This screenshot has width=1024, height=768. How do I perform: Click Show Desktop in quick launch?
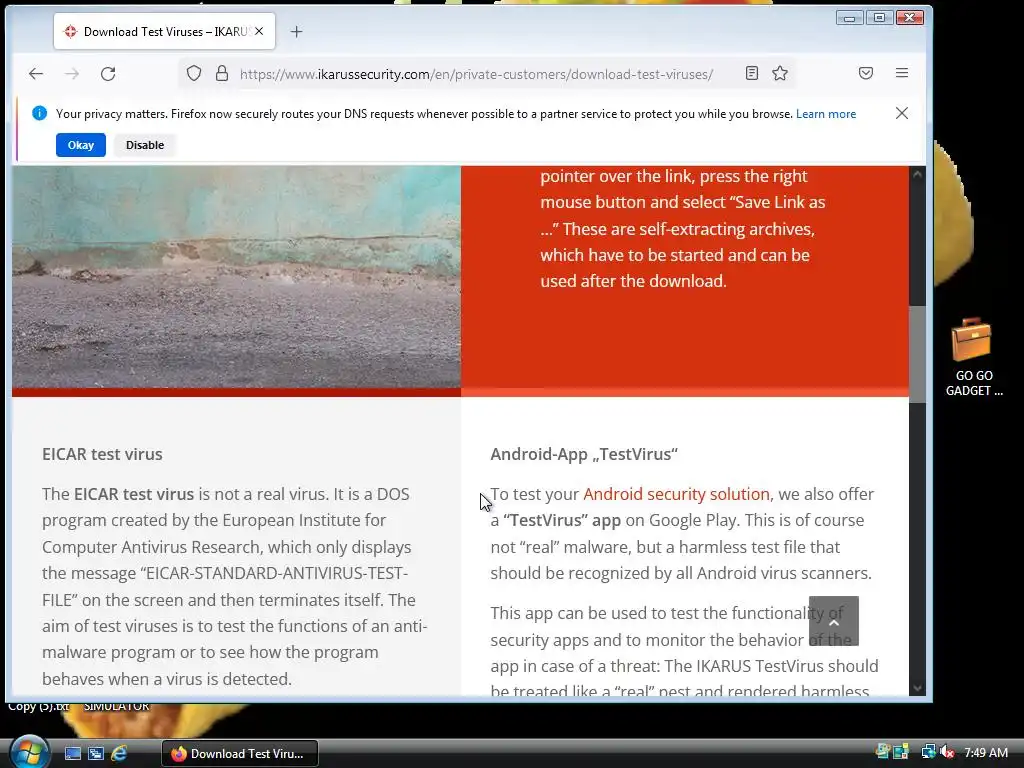point(72,754)
